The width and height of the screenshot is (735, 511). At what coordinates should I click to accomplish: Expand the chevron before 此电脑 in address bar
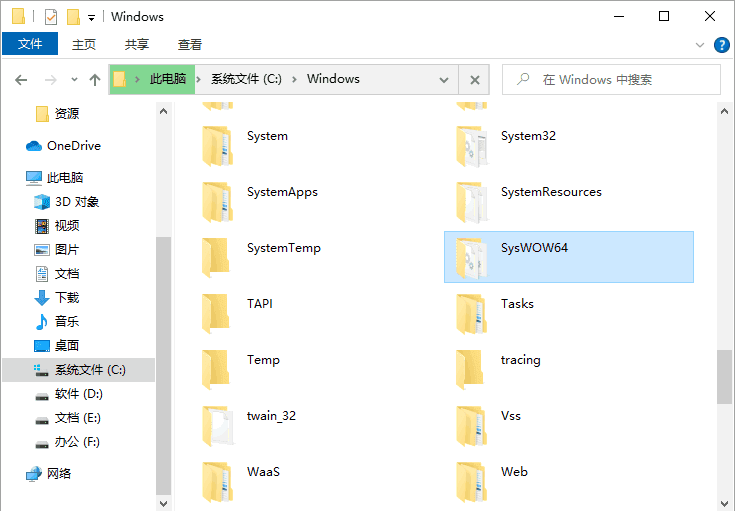[x=137, y=79]
